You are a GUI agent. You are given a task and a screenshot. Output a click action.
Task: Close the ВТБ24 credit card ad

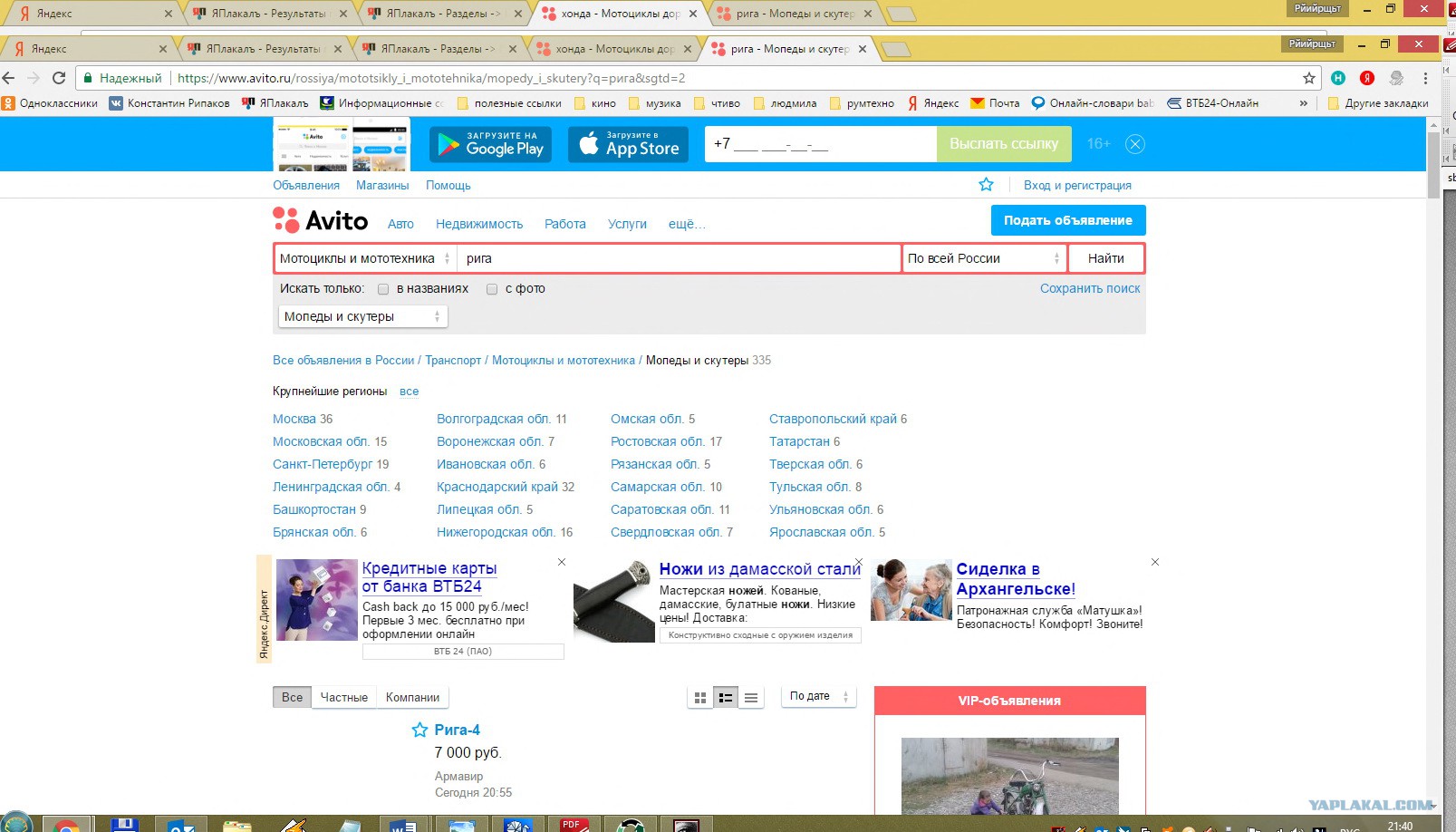point(562,562)
